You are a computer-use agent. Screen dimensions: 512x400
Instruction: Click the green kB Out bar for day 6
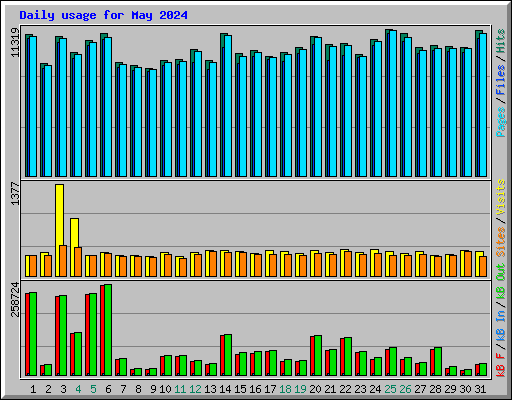(x=108, y=330)
